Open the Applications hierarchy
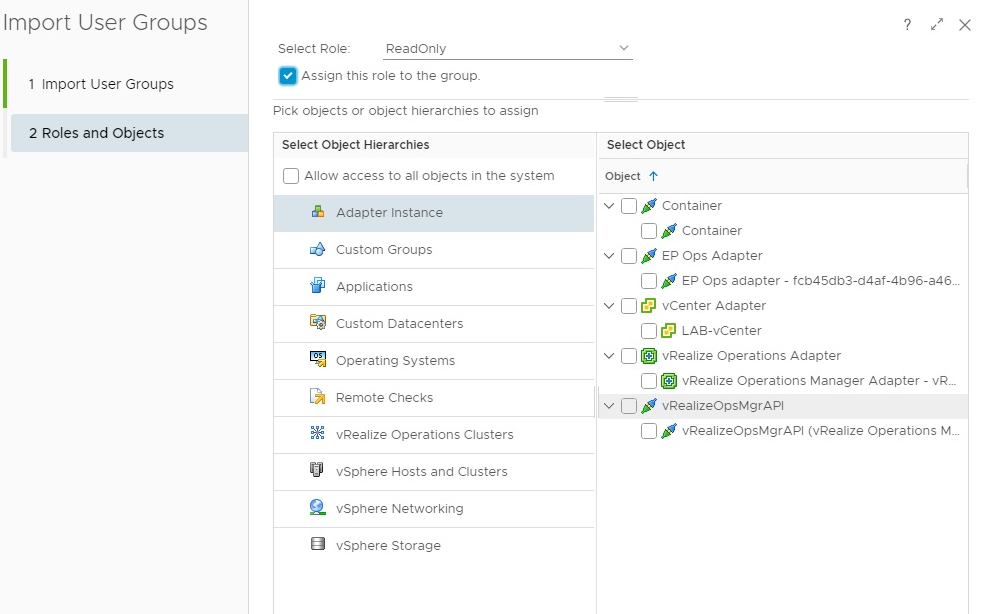Viewport: 985px width, 614px height. coord(433,287)
